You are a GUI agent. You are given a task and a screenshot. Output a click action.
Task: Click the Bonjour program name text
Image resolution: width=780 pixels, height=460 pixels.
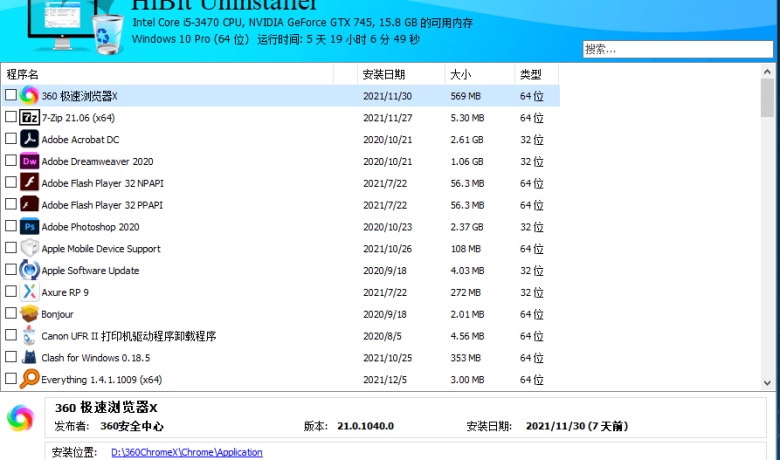click(57, 314)
